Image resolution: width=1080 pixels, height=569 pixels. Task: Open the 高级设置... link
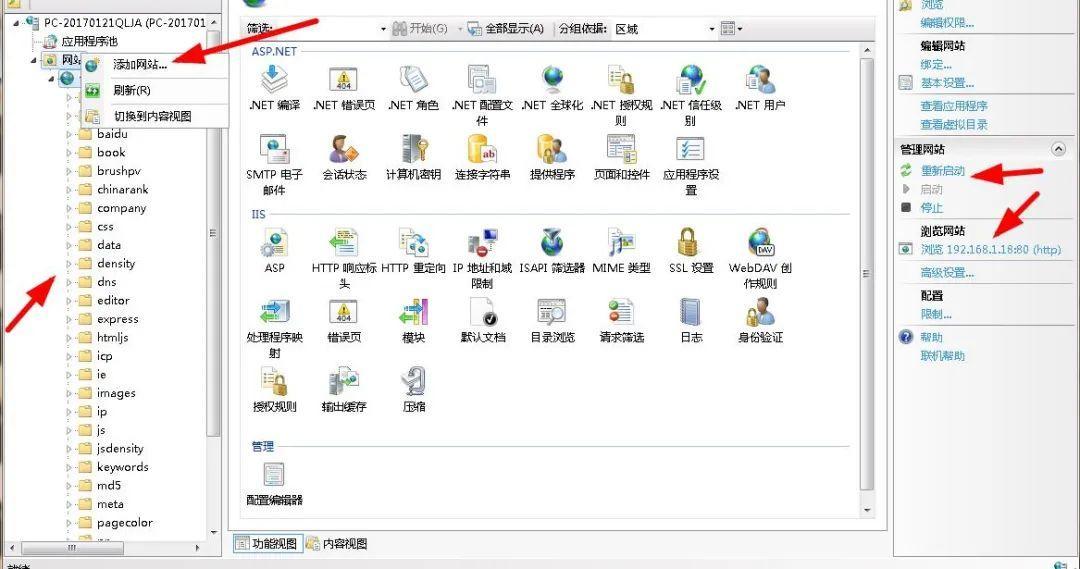click(947, 273)
